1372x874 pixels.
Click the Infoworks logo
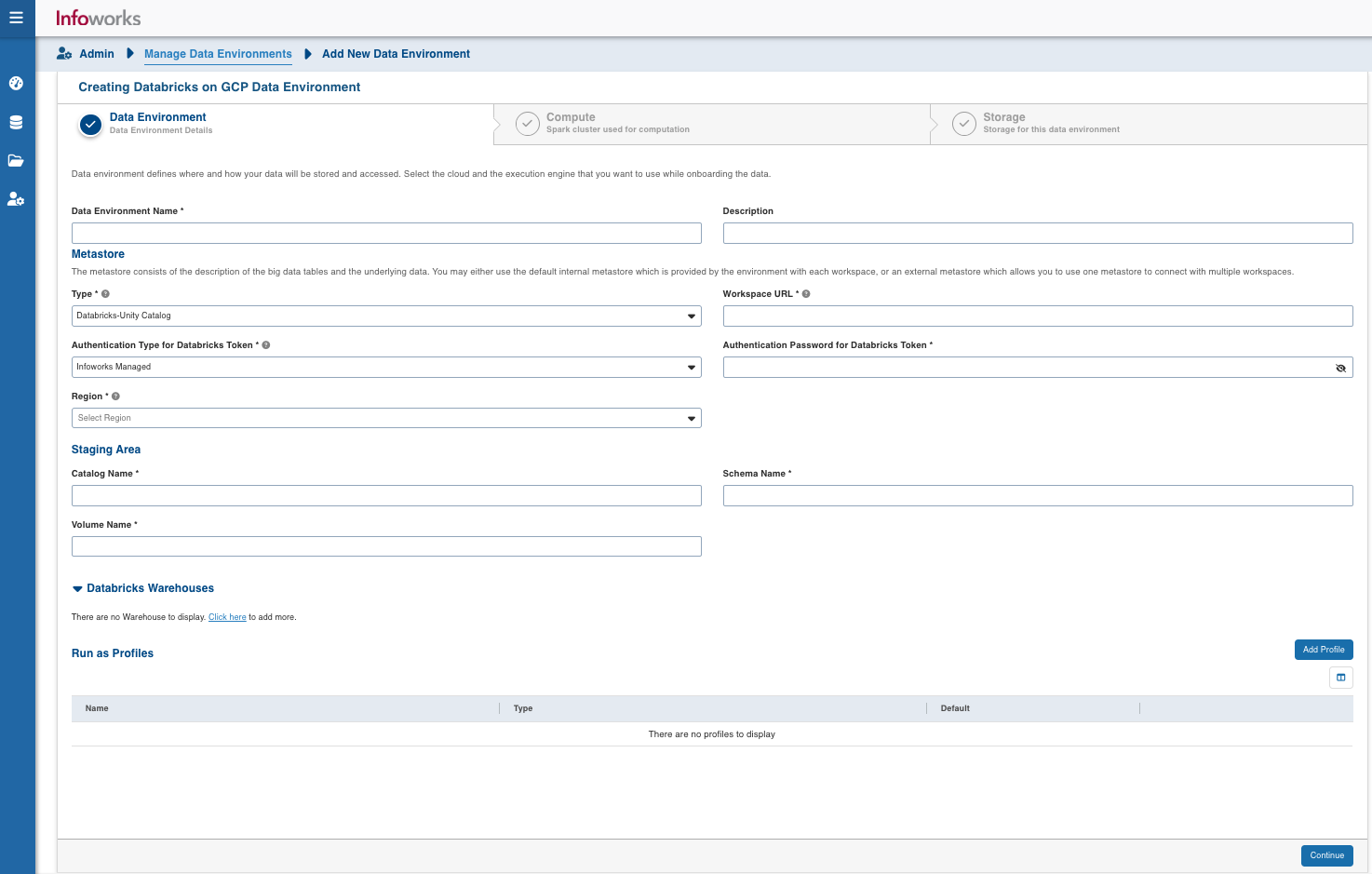98,18
